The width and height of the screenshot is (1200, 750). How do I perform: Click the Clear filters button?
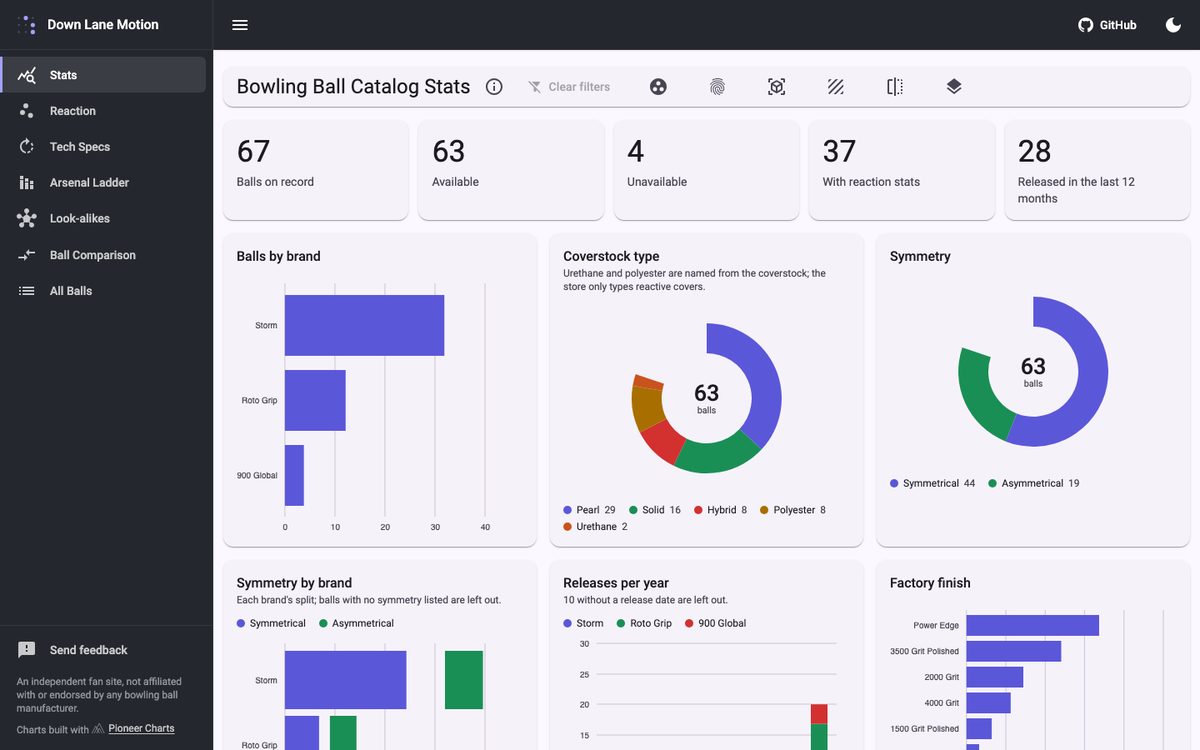tap(569, 87)
